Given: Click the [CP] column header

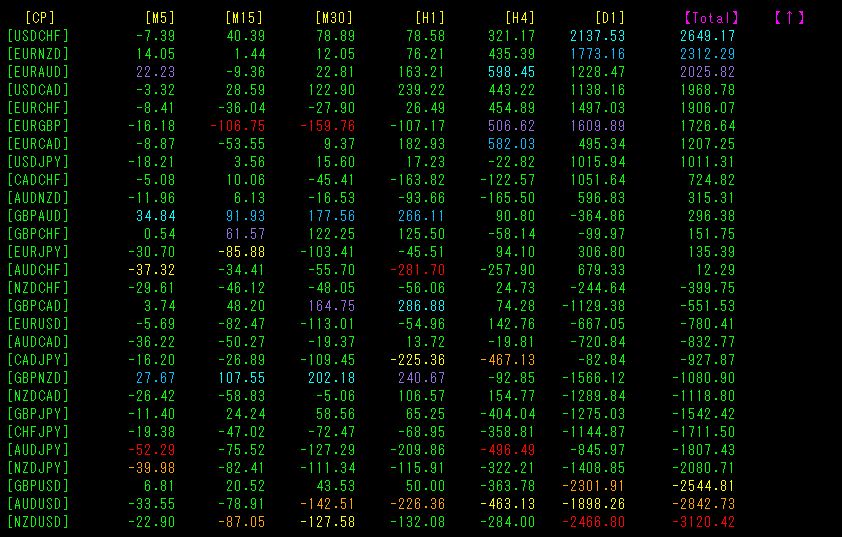Looking at the screenshot, I should coord(40,18).
